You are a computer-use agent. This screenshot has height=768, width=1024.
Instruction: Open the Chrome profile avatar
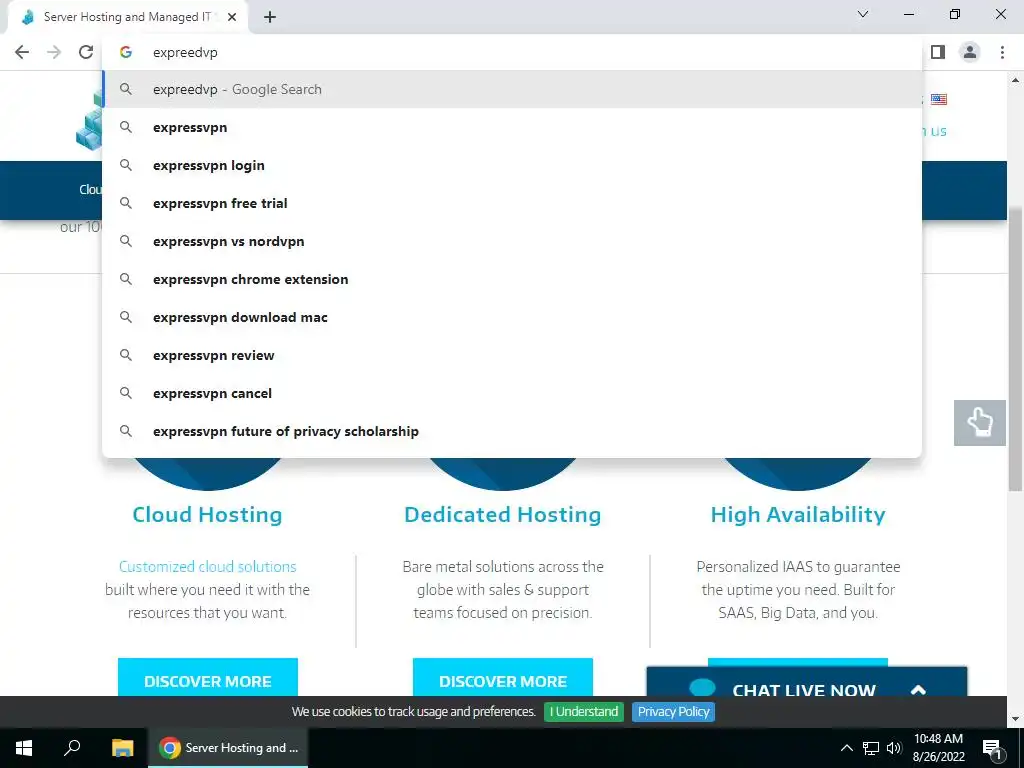click(970, 52)
